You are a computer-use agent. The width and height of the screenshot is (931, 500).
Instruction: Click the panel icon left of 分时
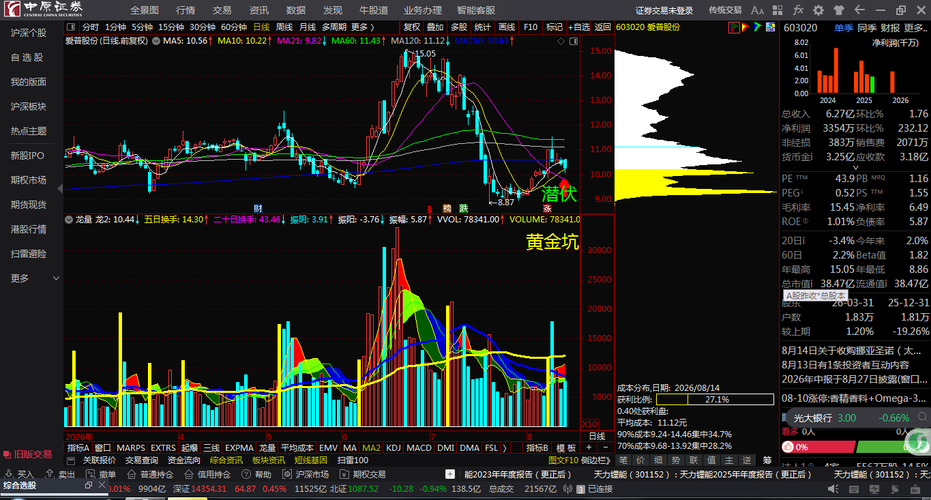(x=71, y=27)
